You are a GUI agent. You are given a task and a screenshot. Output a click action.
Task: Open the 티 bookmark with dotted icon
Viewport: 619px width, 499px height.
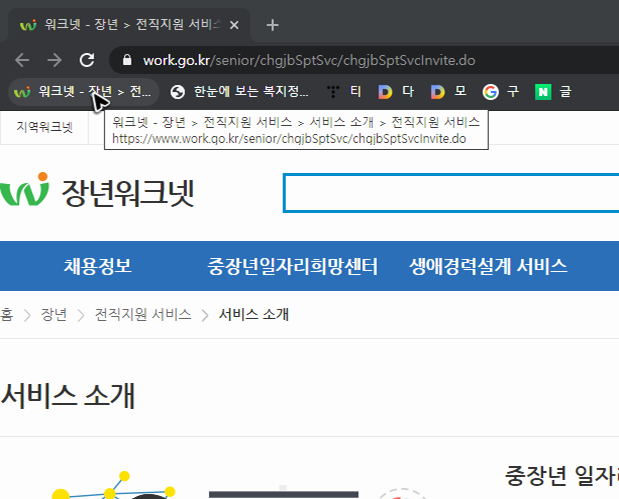[344, 92]
